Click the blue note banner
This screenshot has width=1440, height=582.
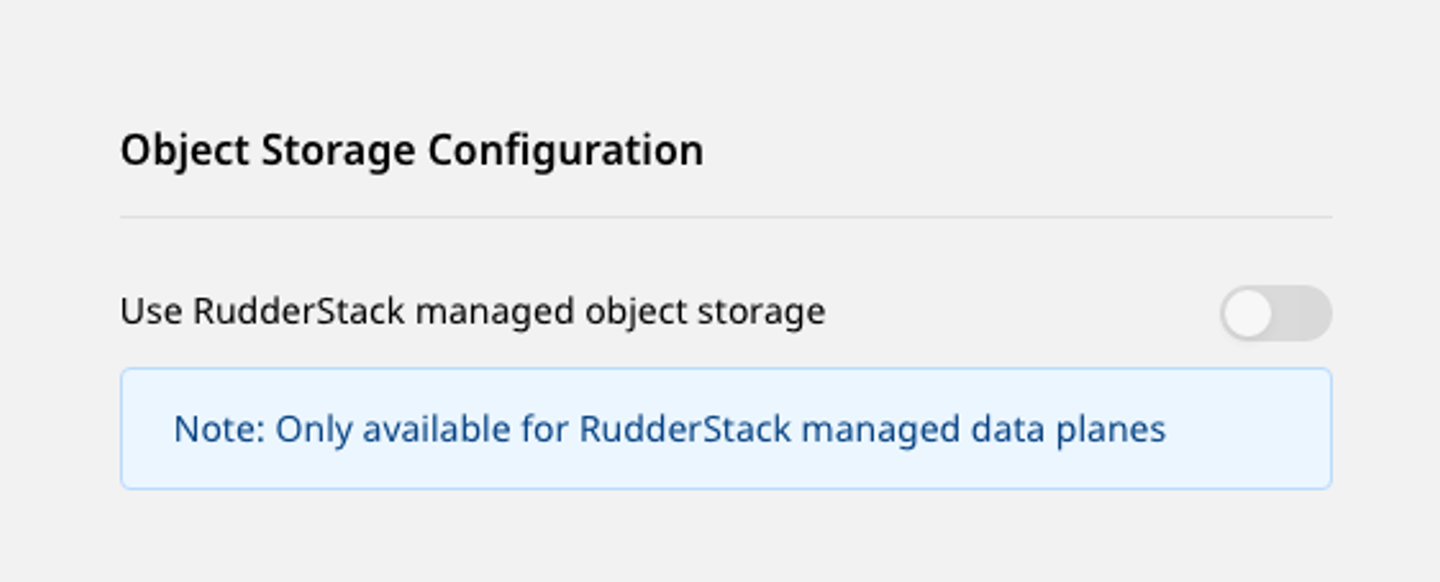pyautogui.click(x=726, y=429)
